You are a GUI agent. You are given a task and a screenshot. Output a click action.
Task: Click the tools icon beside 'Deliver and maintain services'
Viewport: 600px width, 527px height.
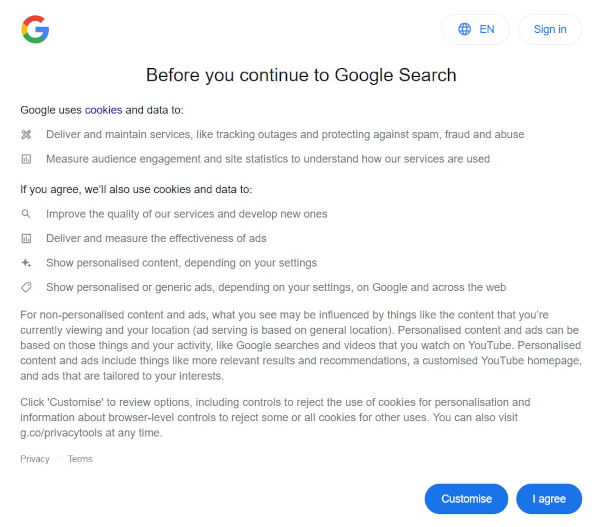coord(26,135)
